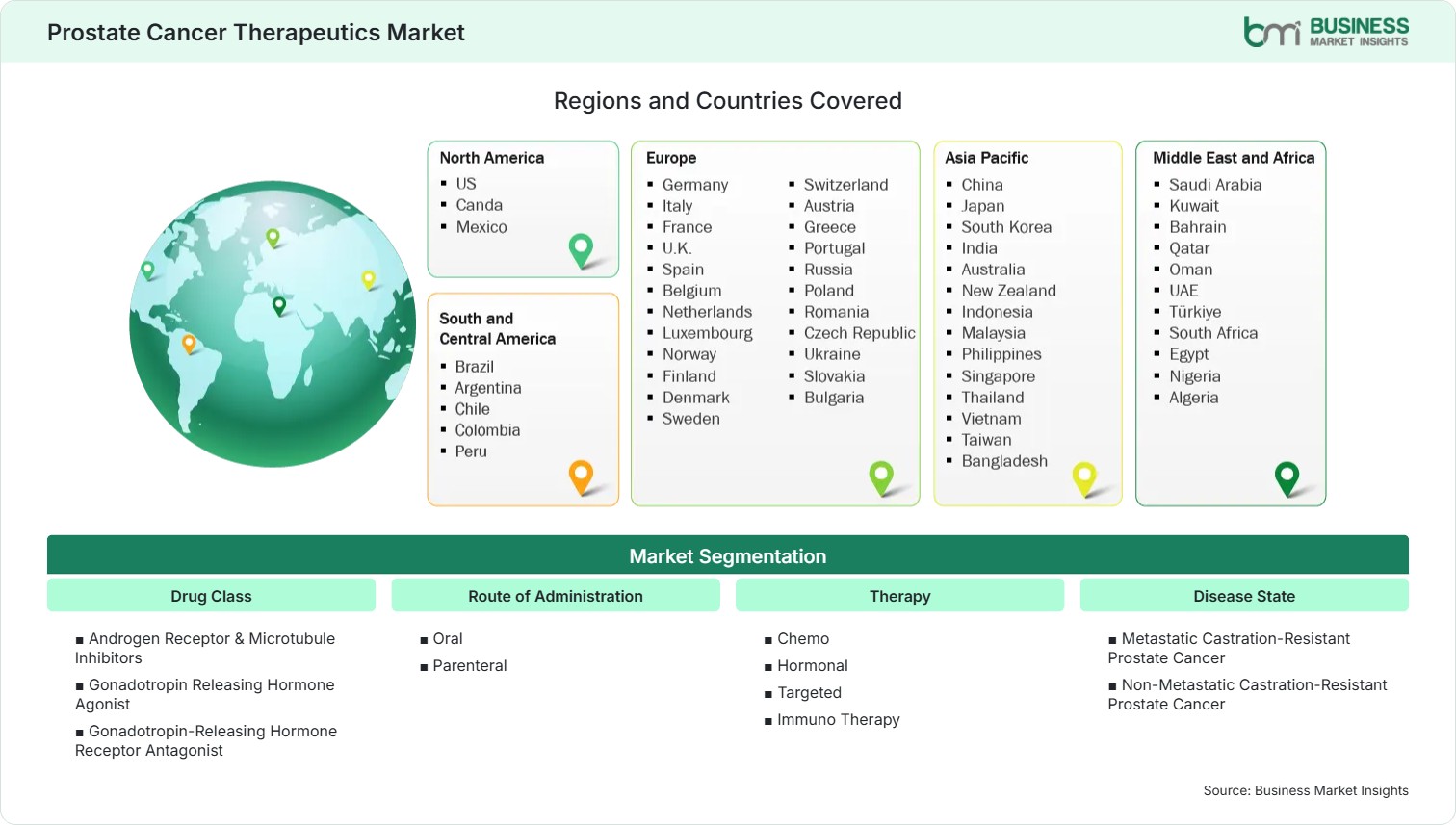
Task: Select the Drug Class segment header
Action: pos(211,596)
